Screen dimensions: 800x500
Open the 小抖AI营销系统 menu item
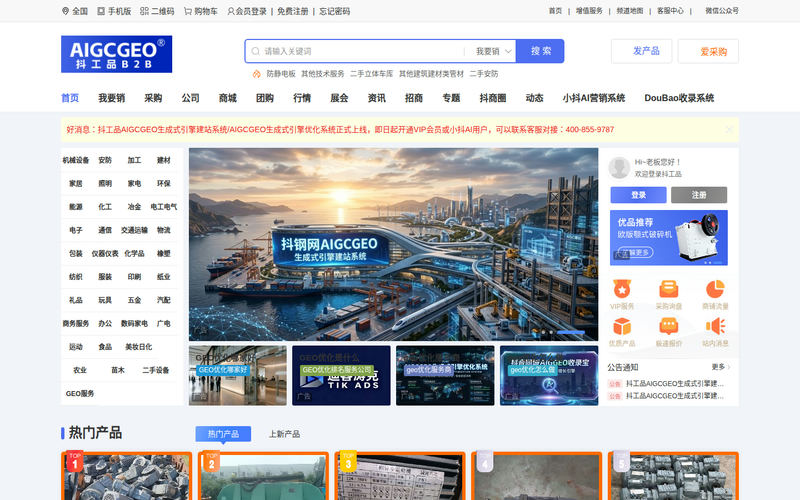pos(594,98)
